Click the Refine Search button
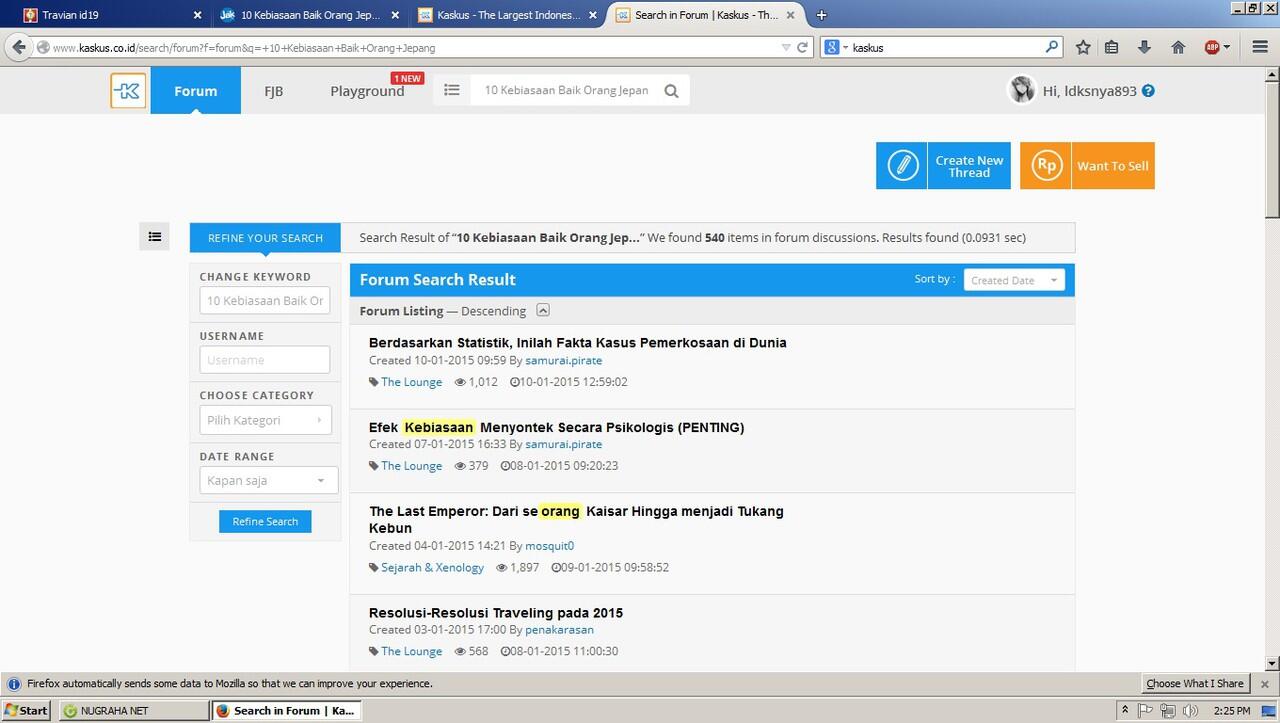Viewport: 1280px width, 723px height. pyautogui.click(x=265, y=521)
